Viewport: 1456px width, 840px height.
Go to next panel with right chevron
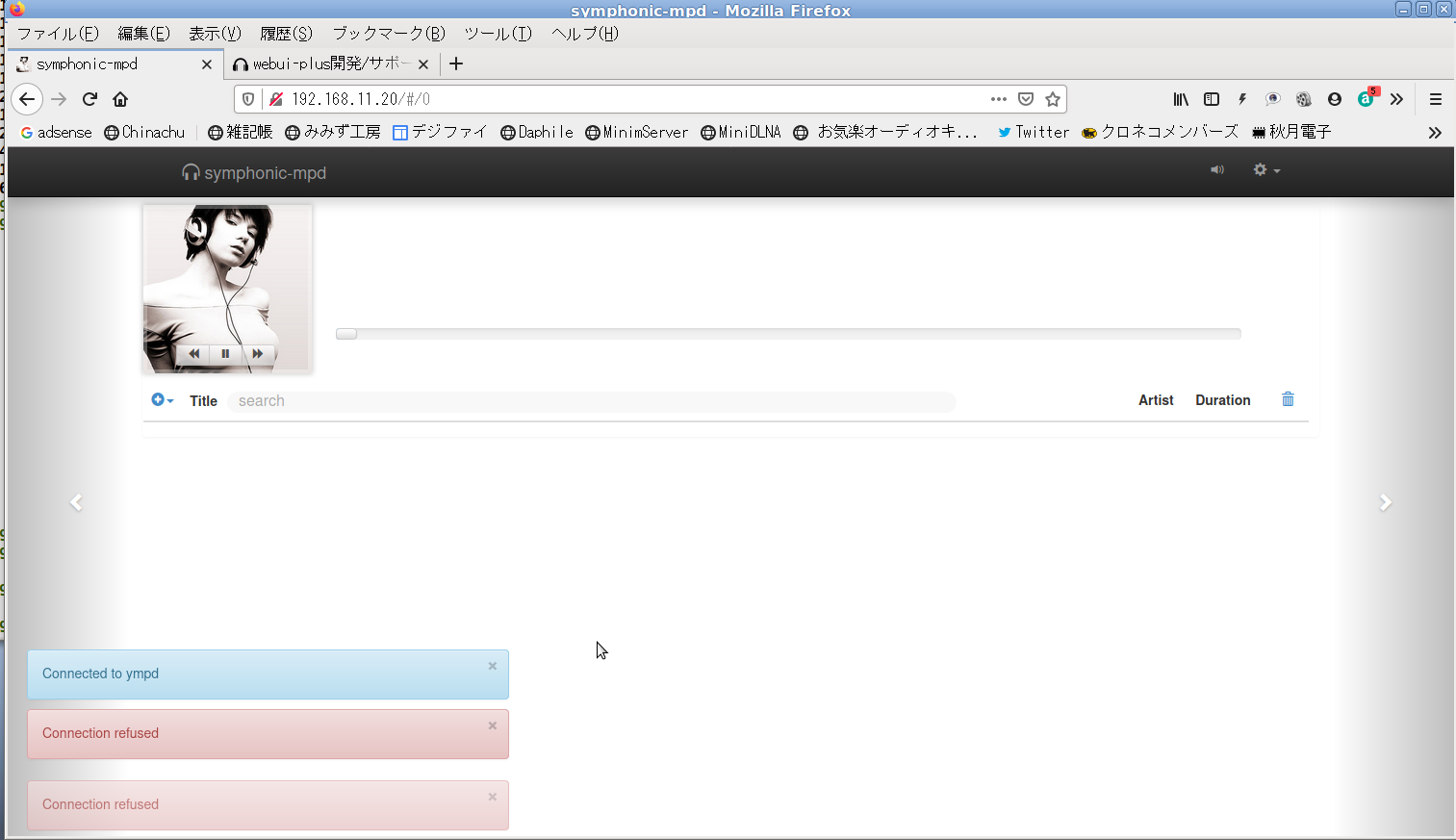click(1385, 502)
